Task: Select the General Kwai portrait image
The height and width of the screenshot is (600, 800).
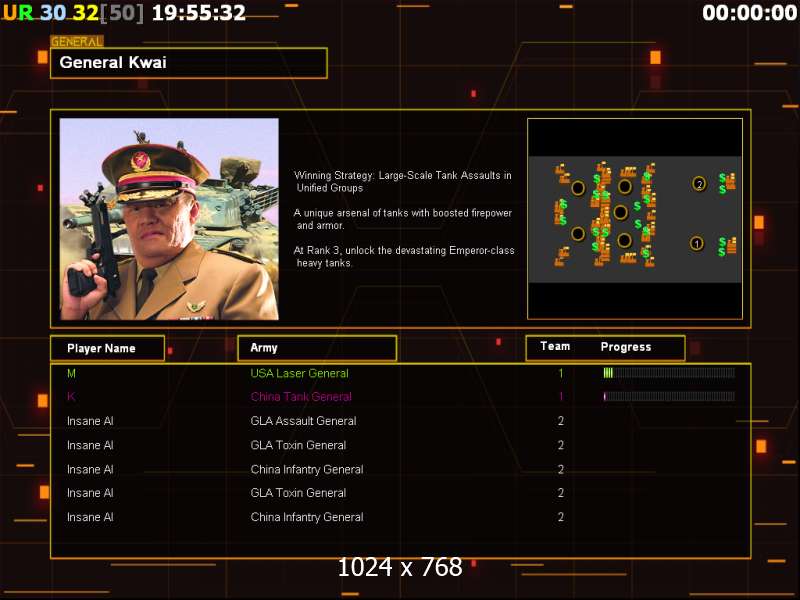Action: [x=169, y=219]
